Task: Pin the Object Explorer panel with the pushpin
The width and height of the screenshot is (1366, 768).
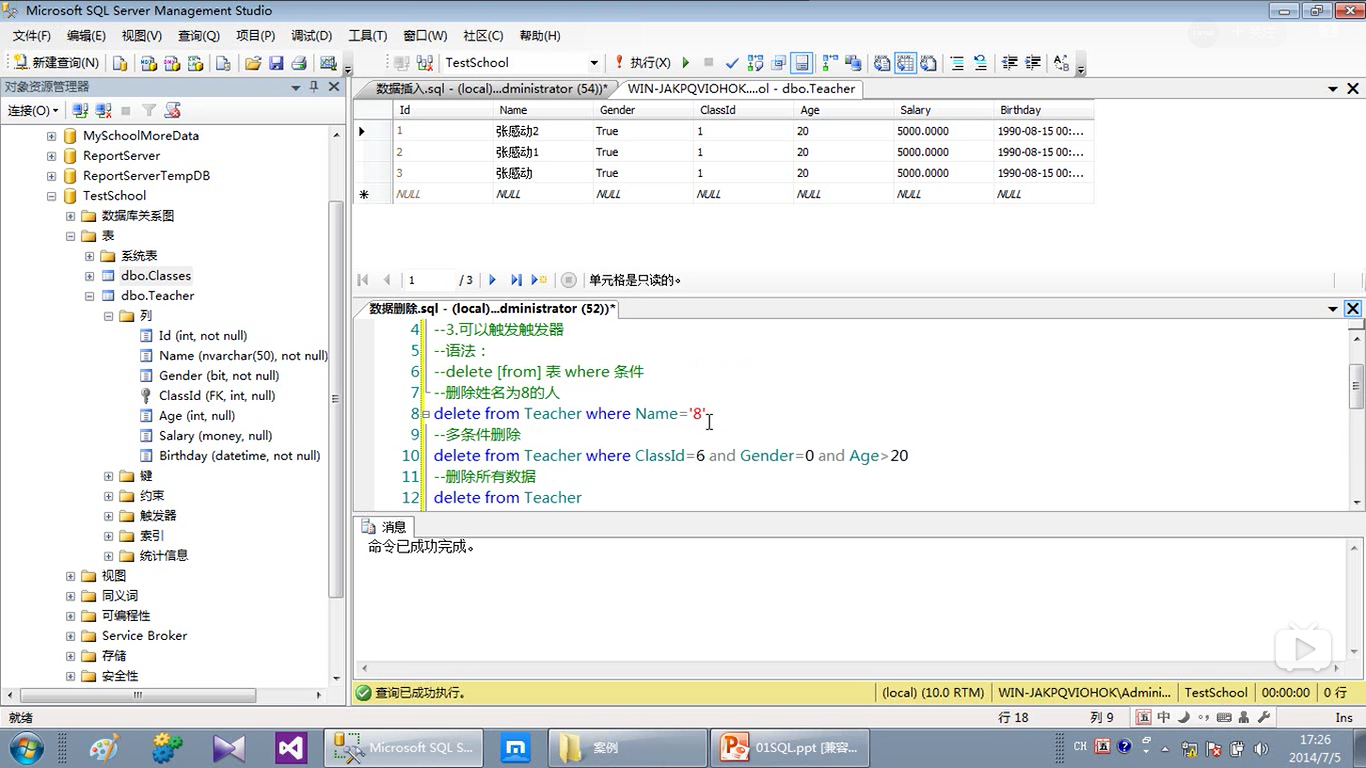Action: 314,87
